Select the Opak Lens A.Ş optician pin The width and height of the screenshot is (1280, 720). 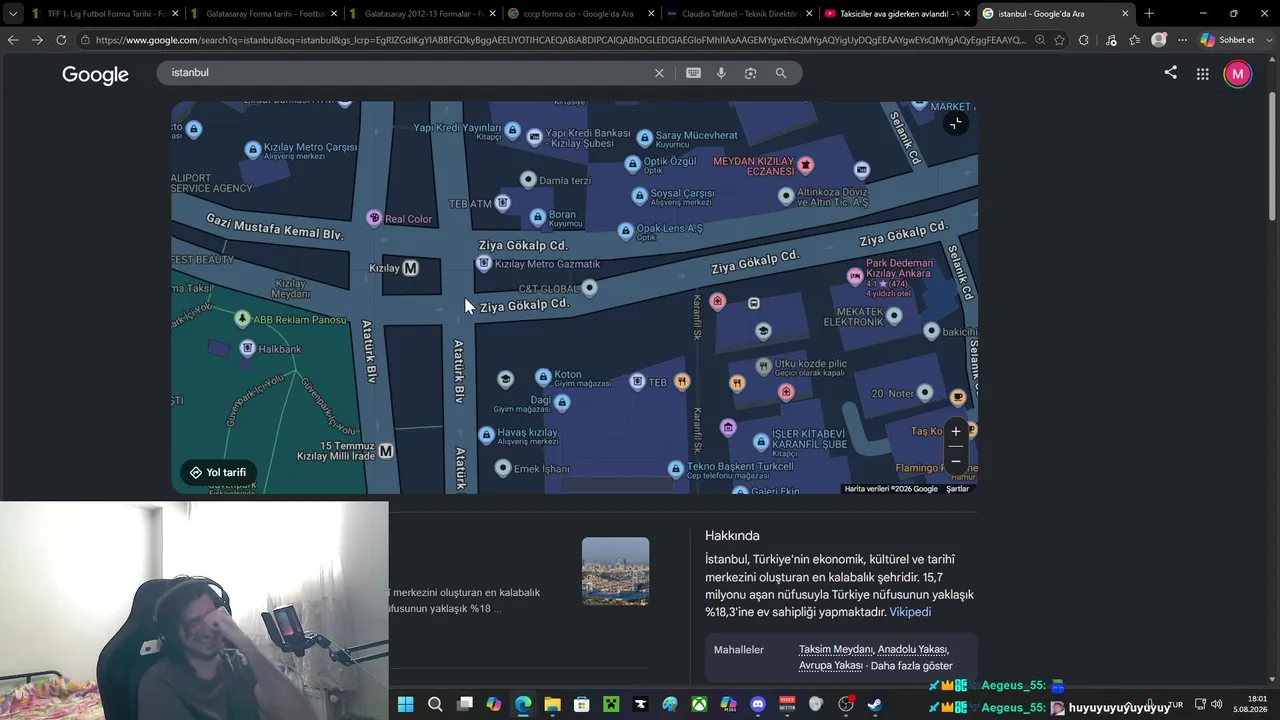point(626,230)
